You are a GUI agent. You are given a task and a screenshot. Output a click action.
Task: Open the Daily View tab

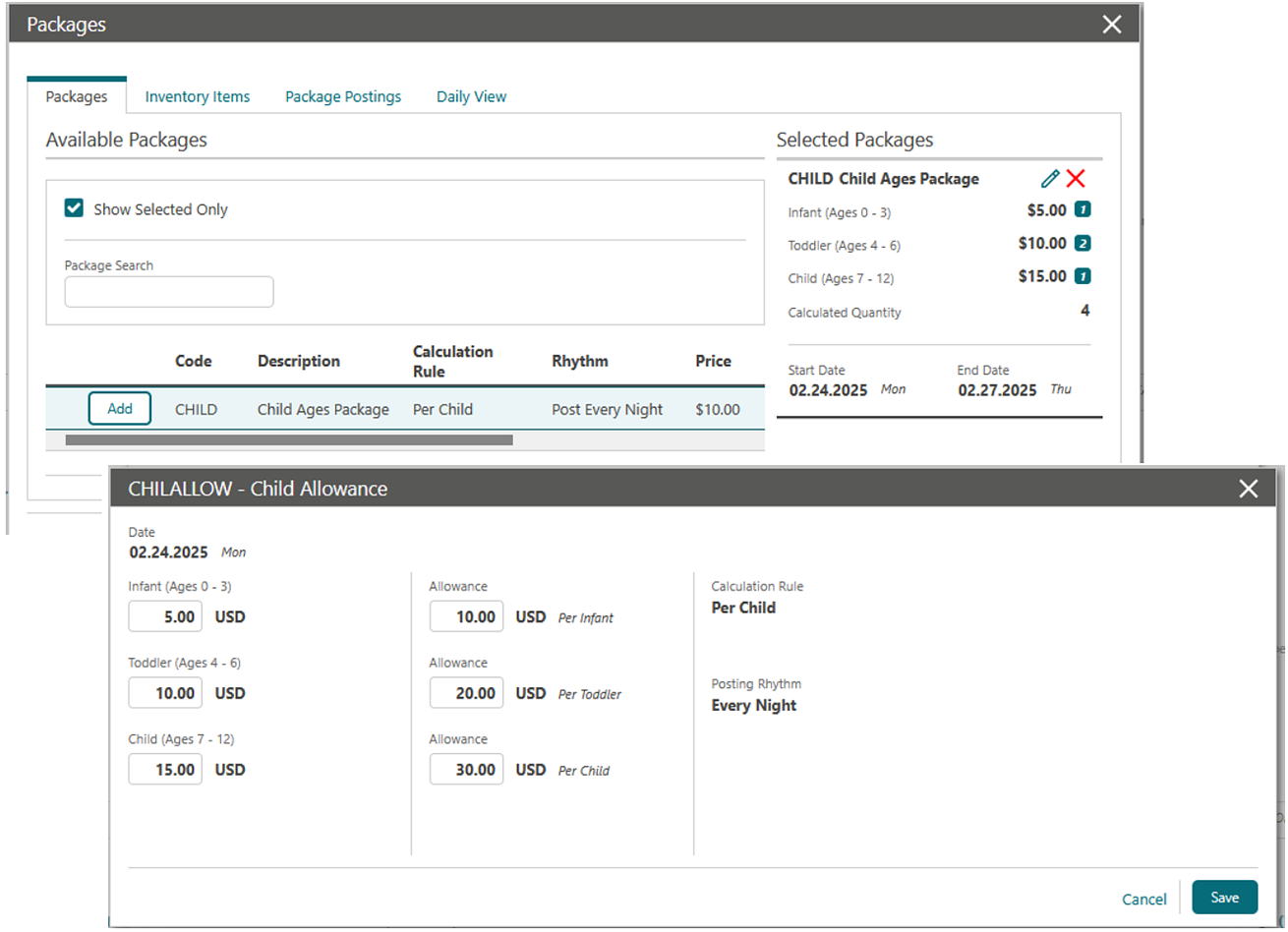(472, 96)
